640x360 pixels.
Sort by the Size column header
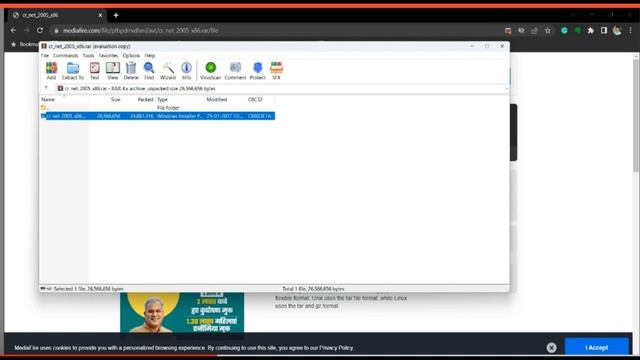pyautogui.click(x=116, y=100)
